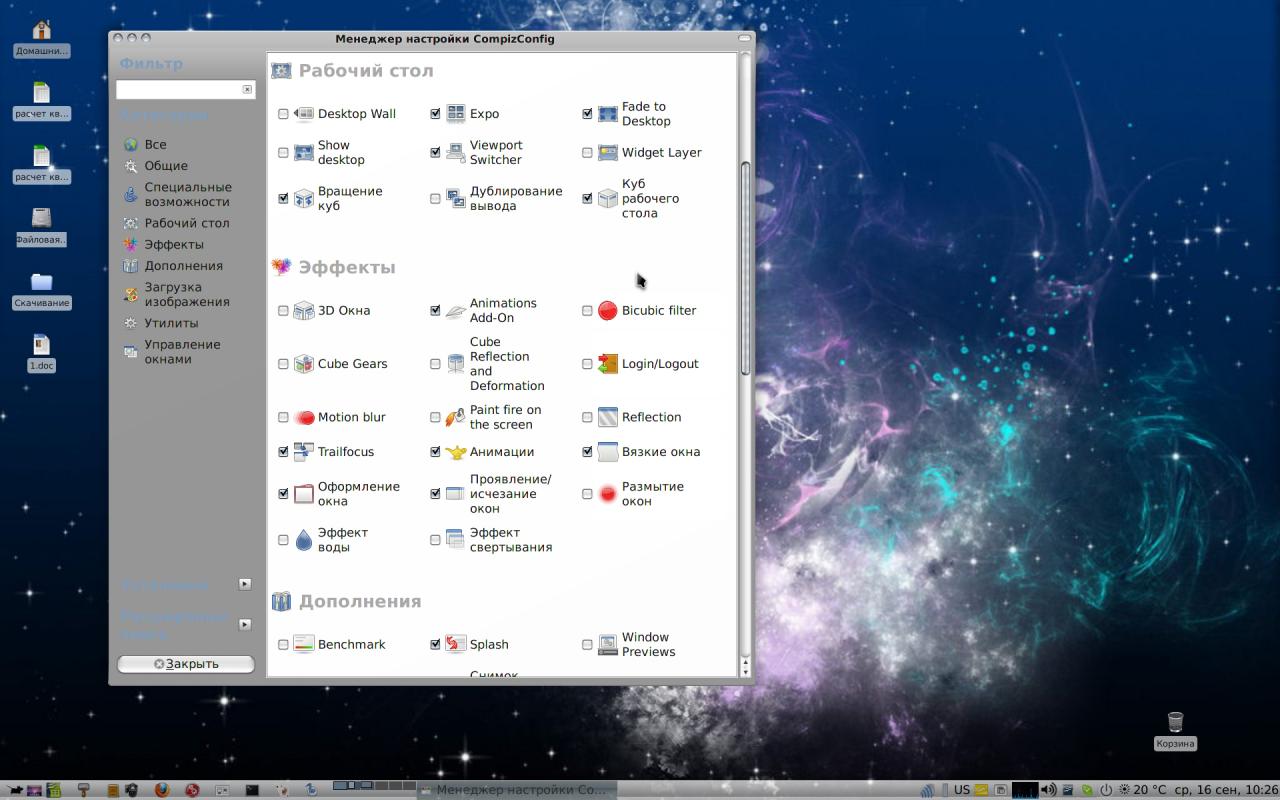
Task: Select the Специальные возможности category
Action: [177, 195]
